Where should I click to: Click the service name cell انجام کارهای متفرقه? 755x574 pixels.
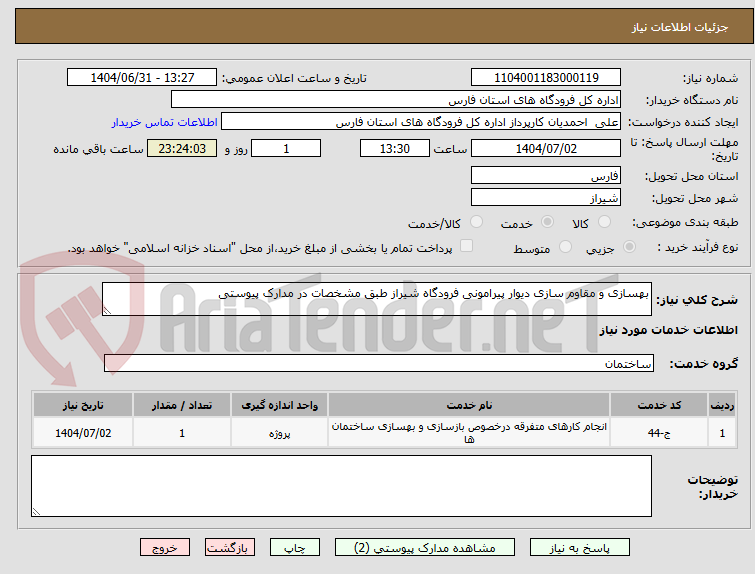(469, 433)
